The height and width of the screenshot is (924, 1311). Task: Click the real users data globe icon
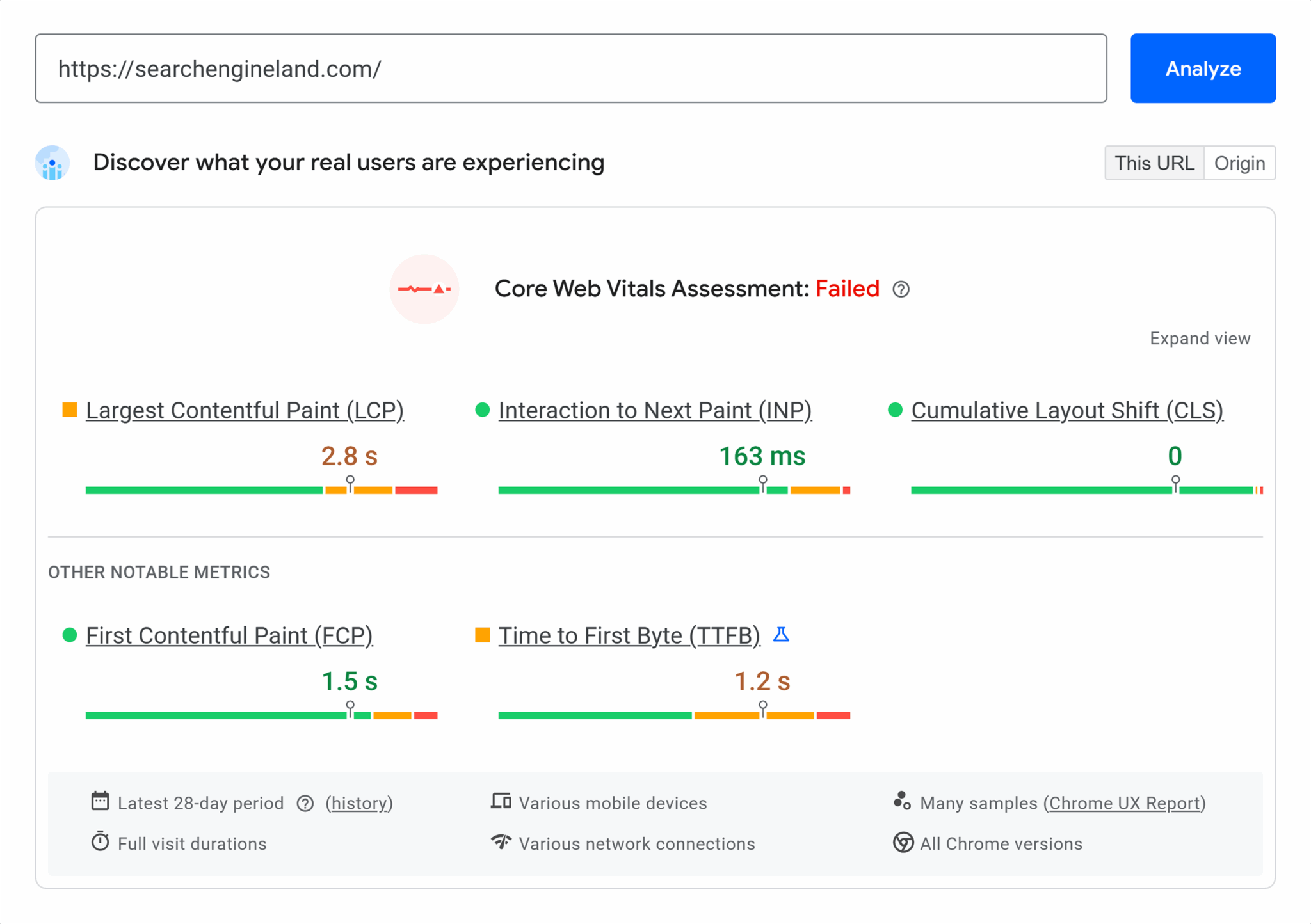click(52, 163)
